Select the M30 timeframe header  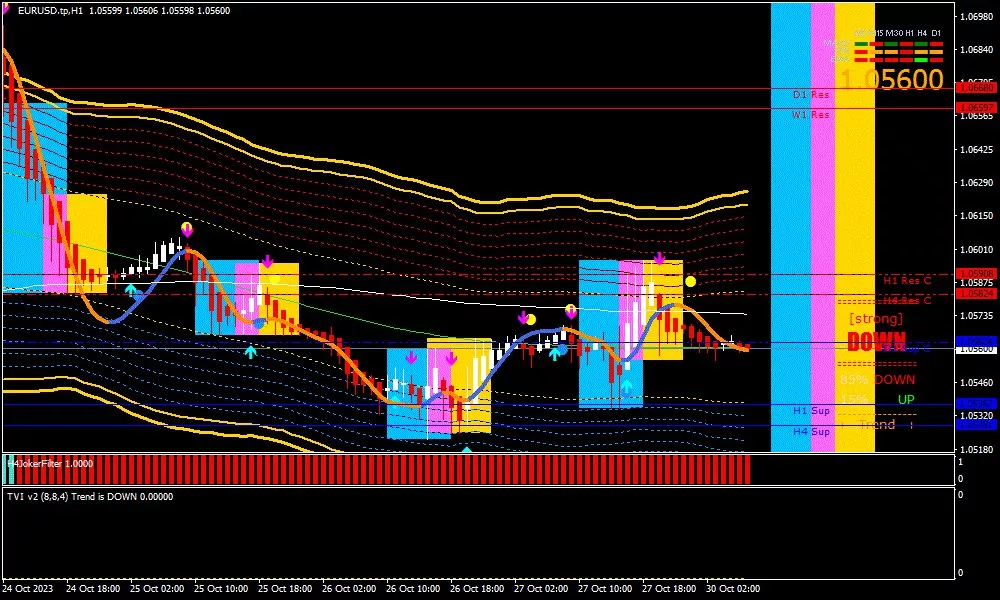(x=894, y=33)
